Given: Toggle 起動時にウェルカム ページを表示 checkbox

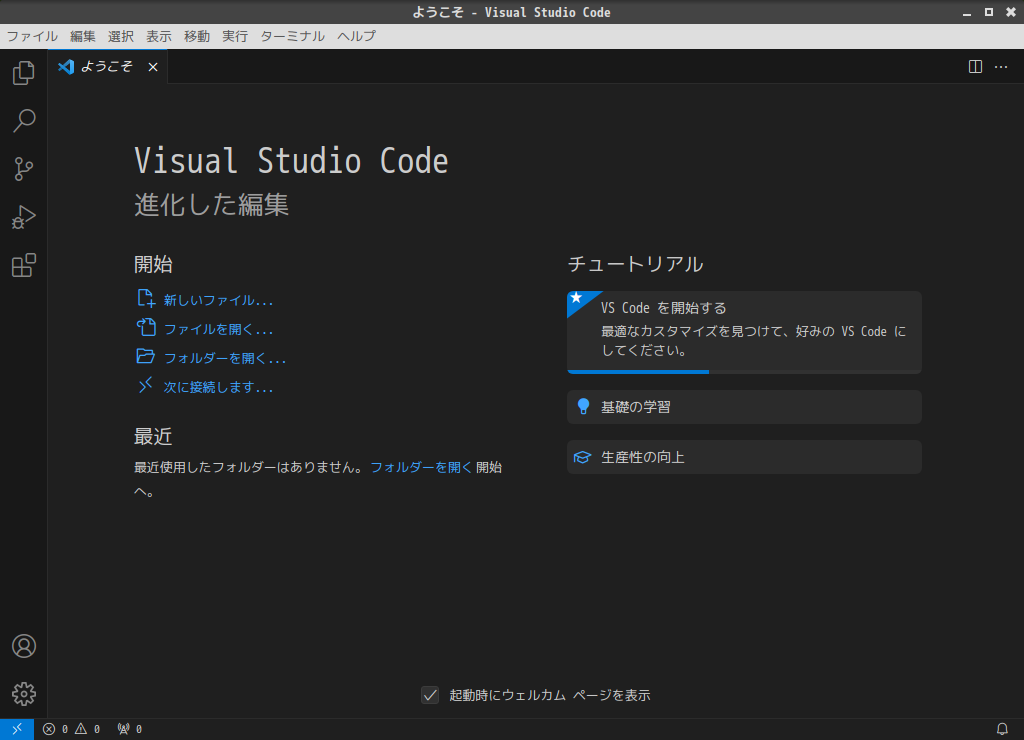Looking at the screenshot, I should click(x=430, y=695).
